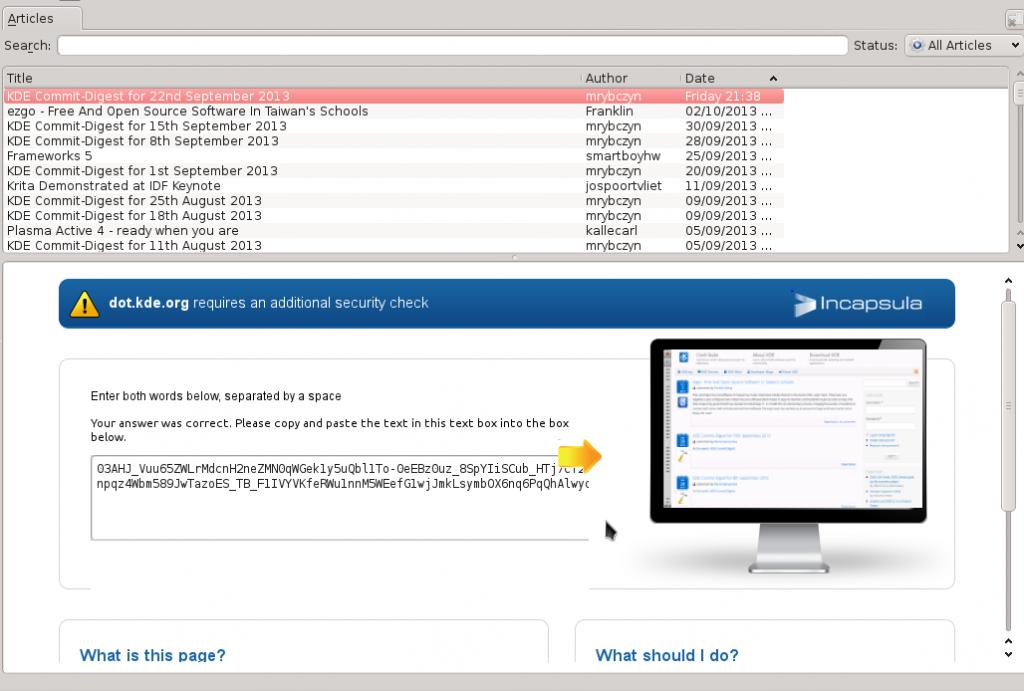Click the 'What should I do?' heading
Image resolution: width=1024 pixels, height=691 pixels.
coord(667,656)
